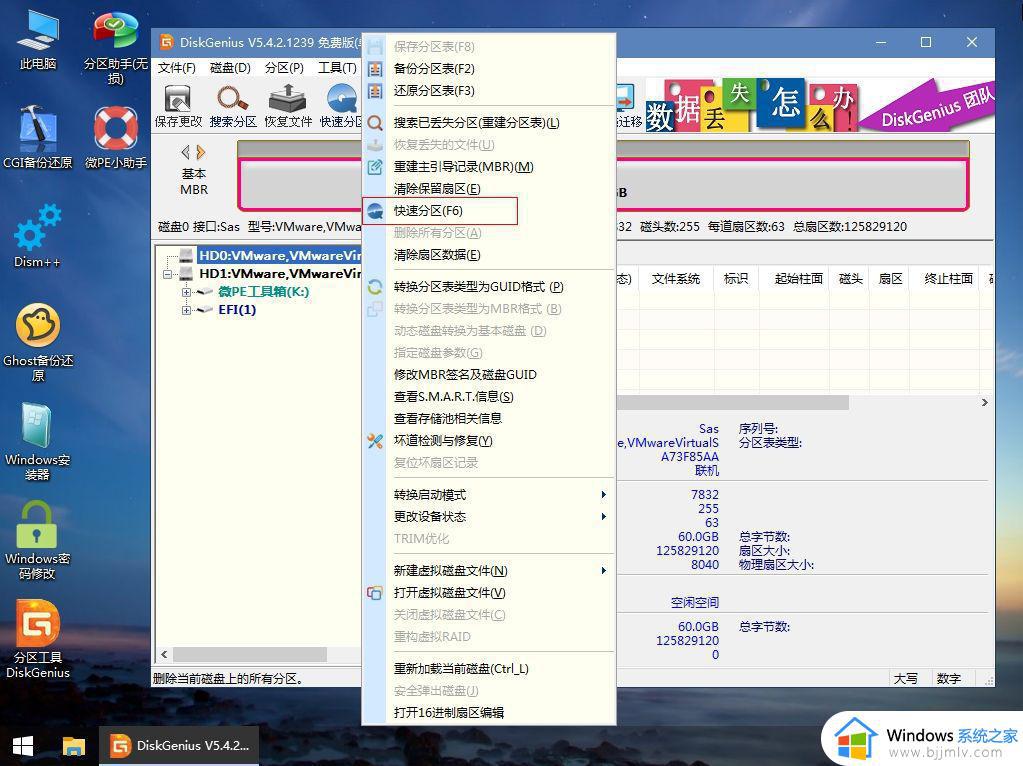This screenshot has width=1023, height=766.
Task: Expand 新建虚拟磁盘文件 submenu
Action: (x=489, y=571)
